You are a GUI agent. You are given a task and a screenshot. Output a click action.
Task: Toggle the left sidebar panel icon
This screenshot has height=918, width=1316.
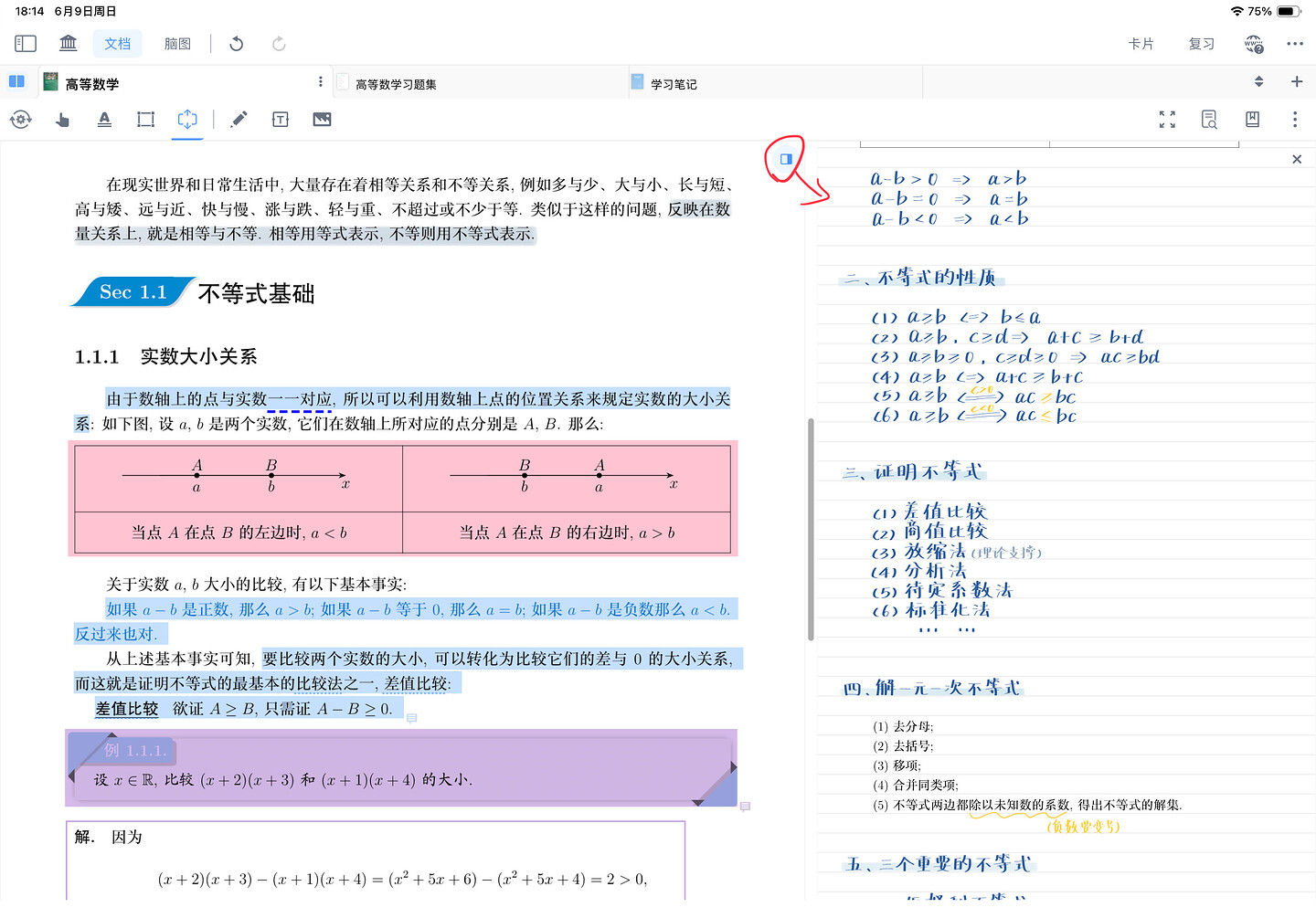click(26, 44)
